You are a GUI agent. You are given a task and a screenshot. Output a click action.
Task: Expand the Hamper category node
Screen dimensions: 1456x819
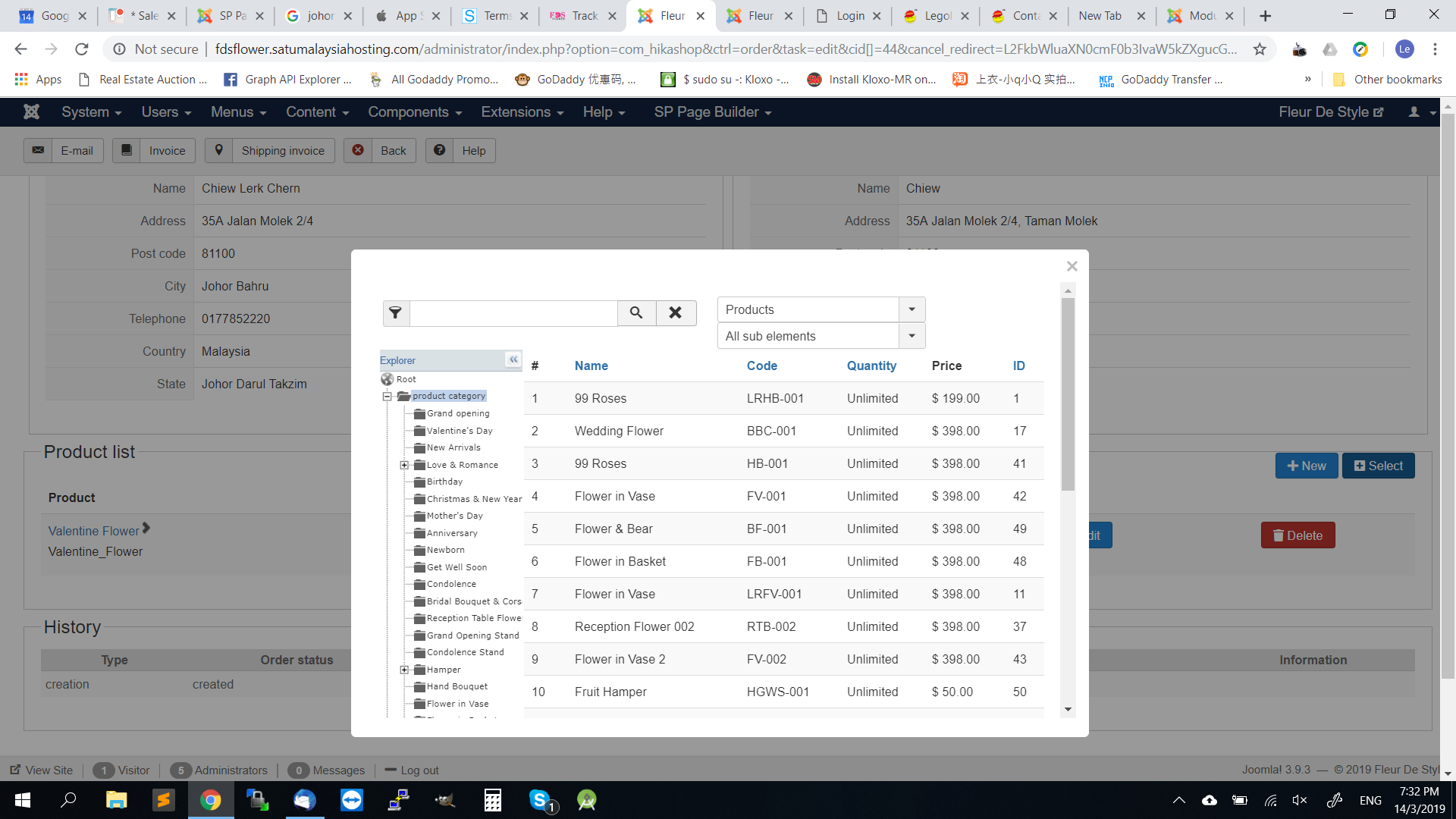[x=404, y=670]
